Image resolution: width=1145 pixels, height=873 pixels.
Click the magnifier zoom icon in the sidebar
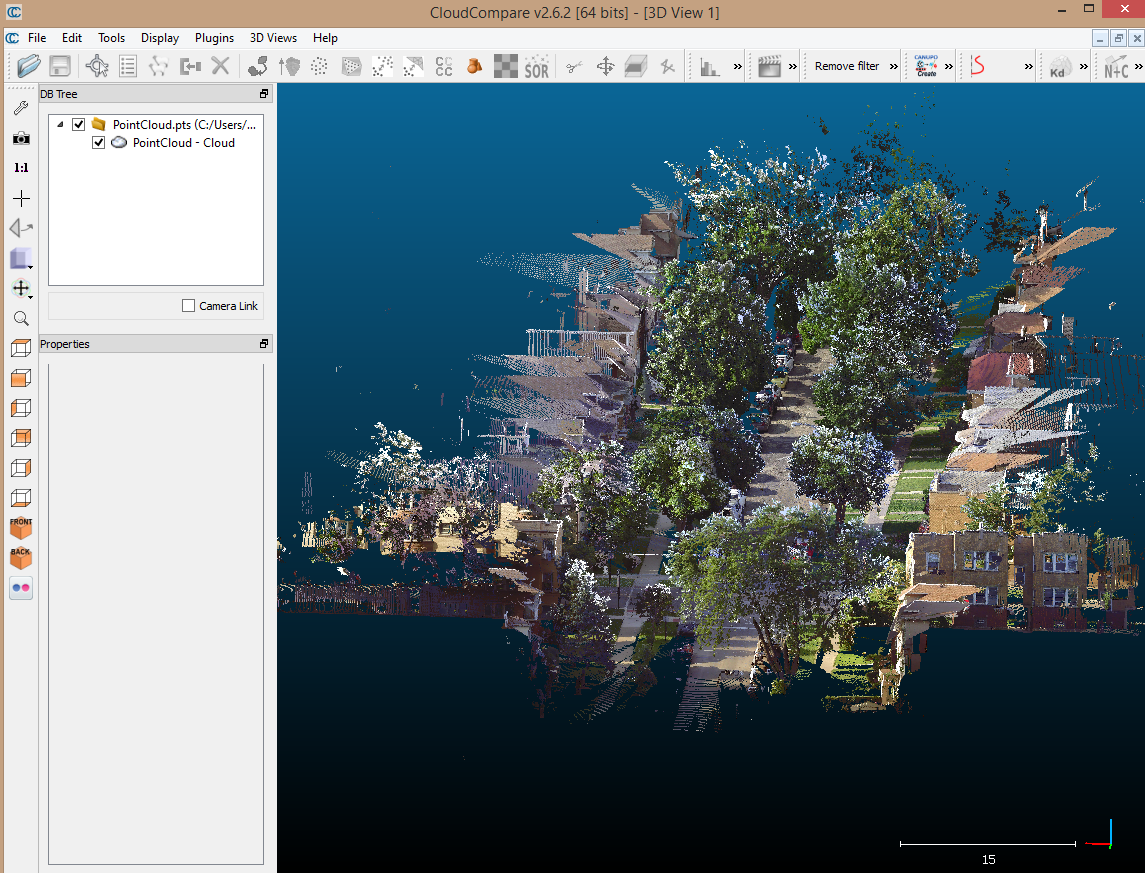pyautogui.click(x=21, y=318)
